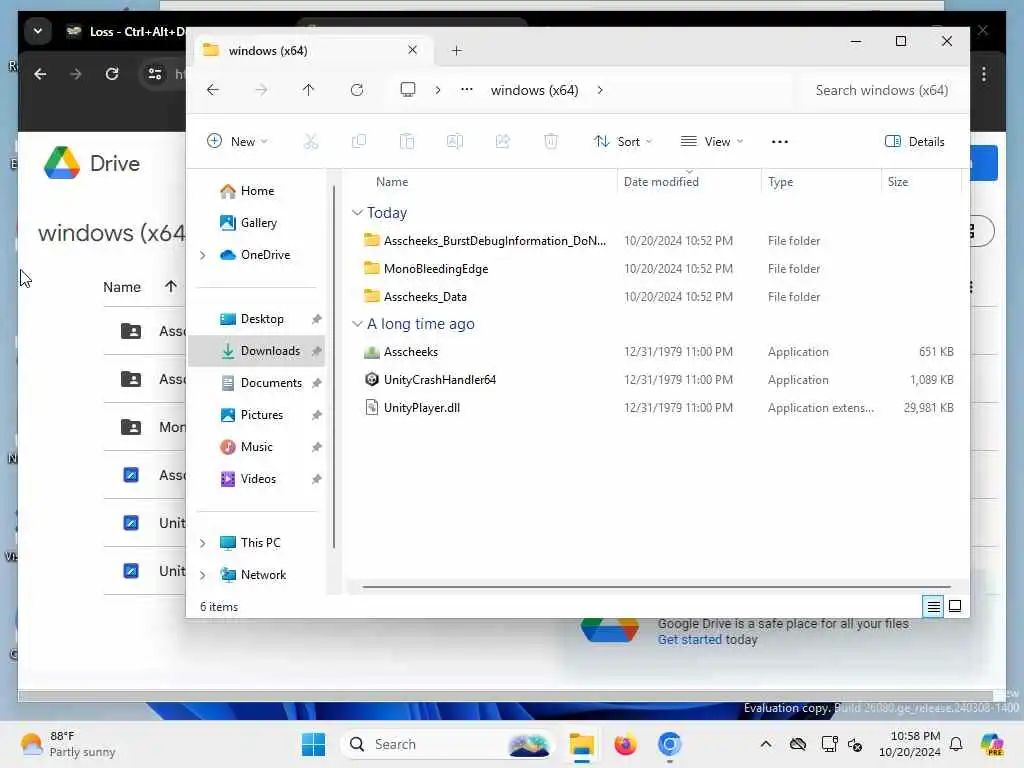Screen dimensions: 1024x768
Task: Click the pin icon beside Music
Action: 317,447
